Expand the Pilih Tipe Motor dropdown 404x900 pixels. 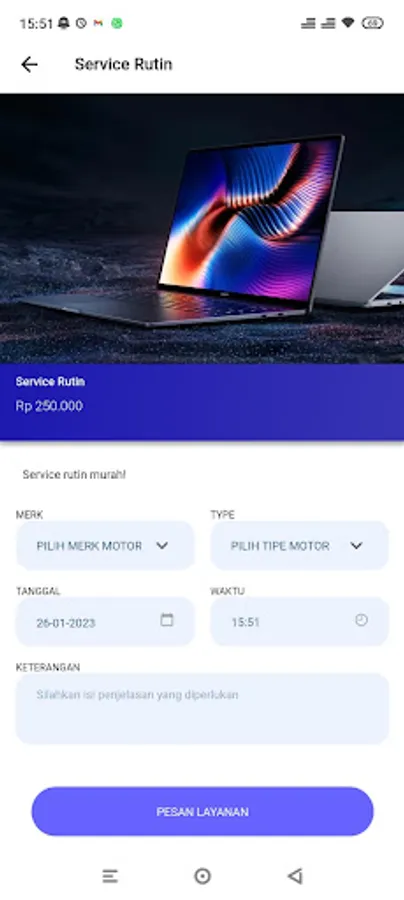click(300, 545)
